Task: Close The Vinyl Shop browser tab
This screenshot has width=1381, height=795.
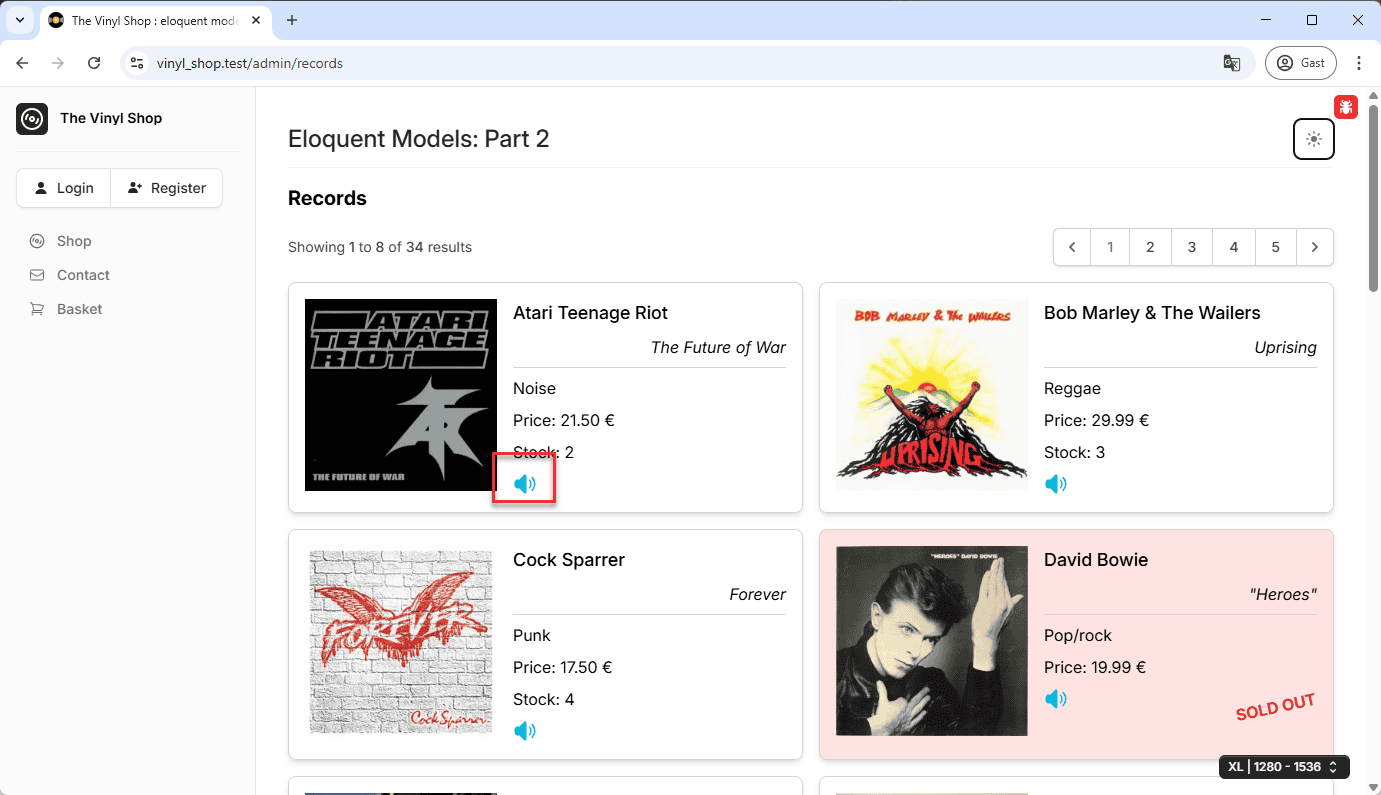Action: tap(258, 20)
